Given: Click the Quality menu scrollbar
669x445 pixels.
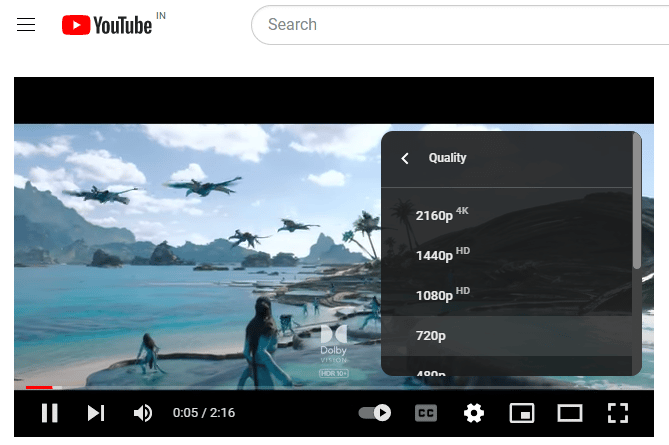Looking at the screenshot, I should click(x=637, y=201).
